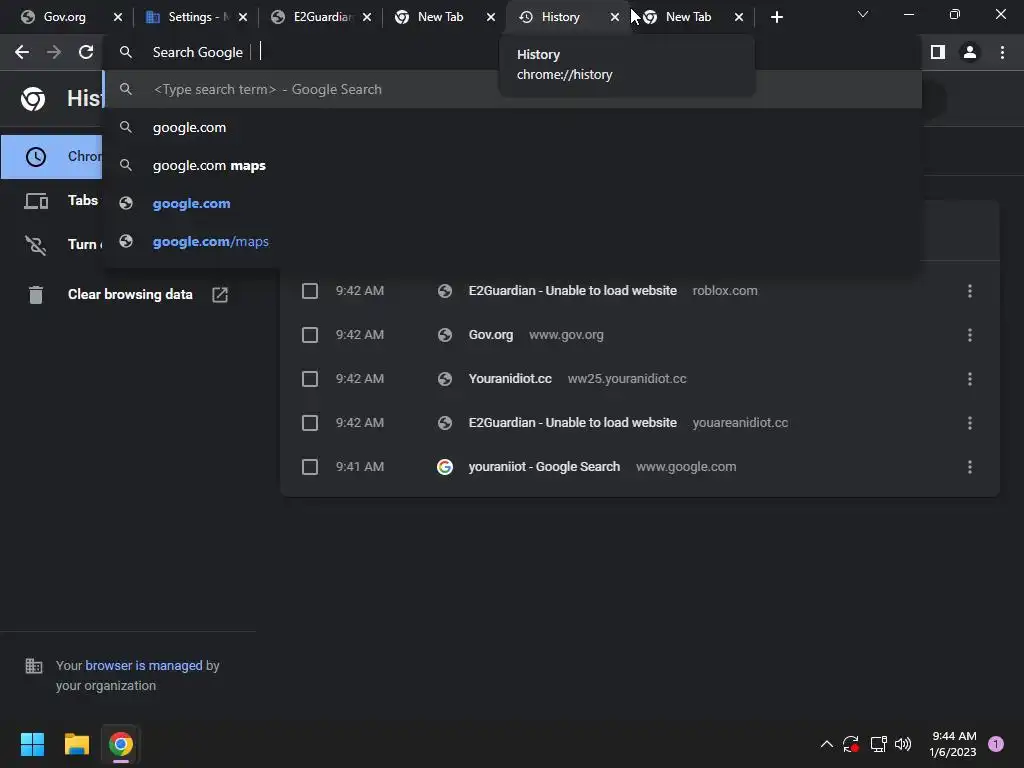1024x768 pixels.
Task: Check the Gov.org history entry
Action: (x=310, y=335)
